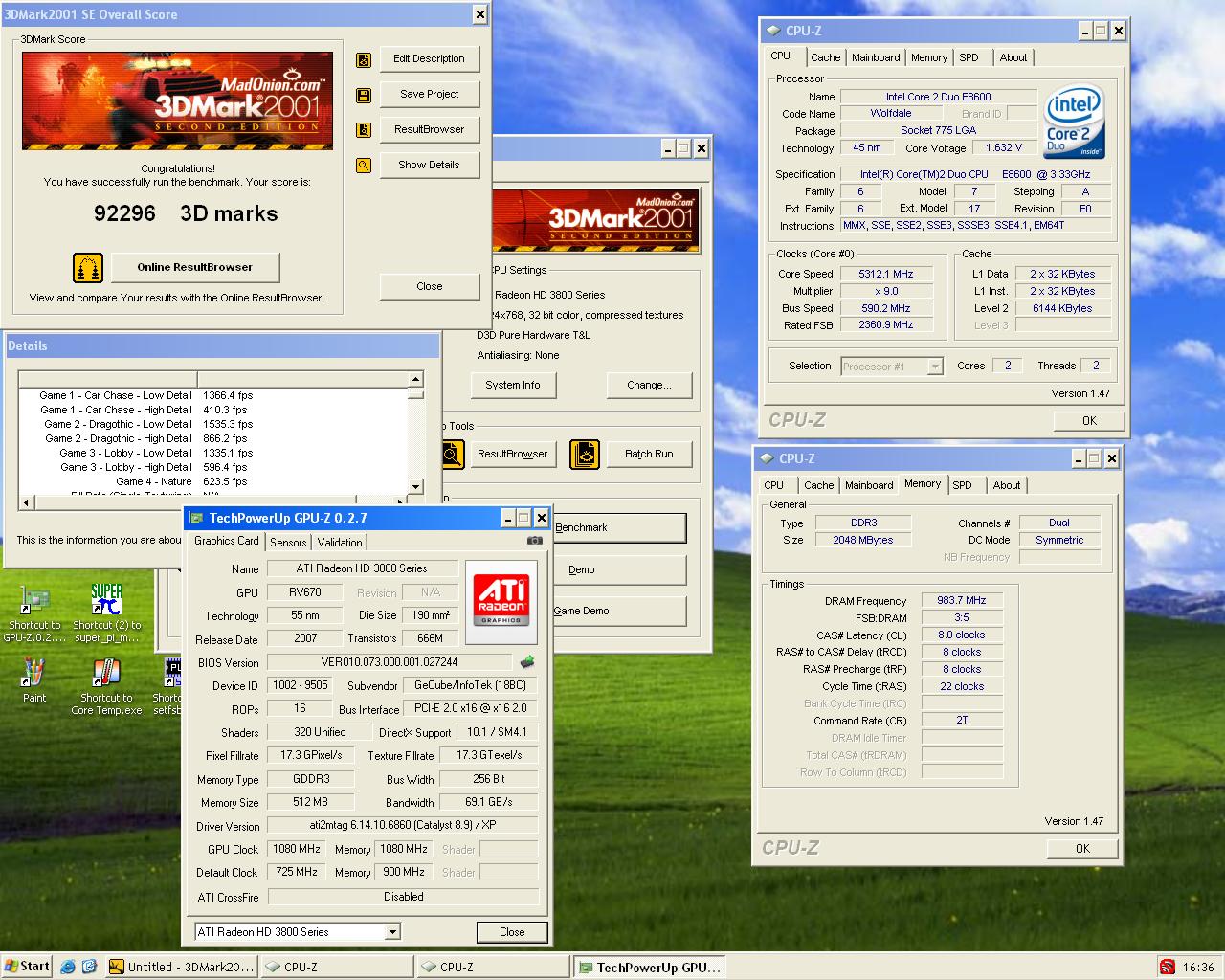The height and width of the screenshot is (980, 1225).
Task: Switch to Sensors tab in GPU-Z
Action: 288,542
